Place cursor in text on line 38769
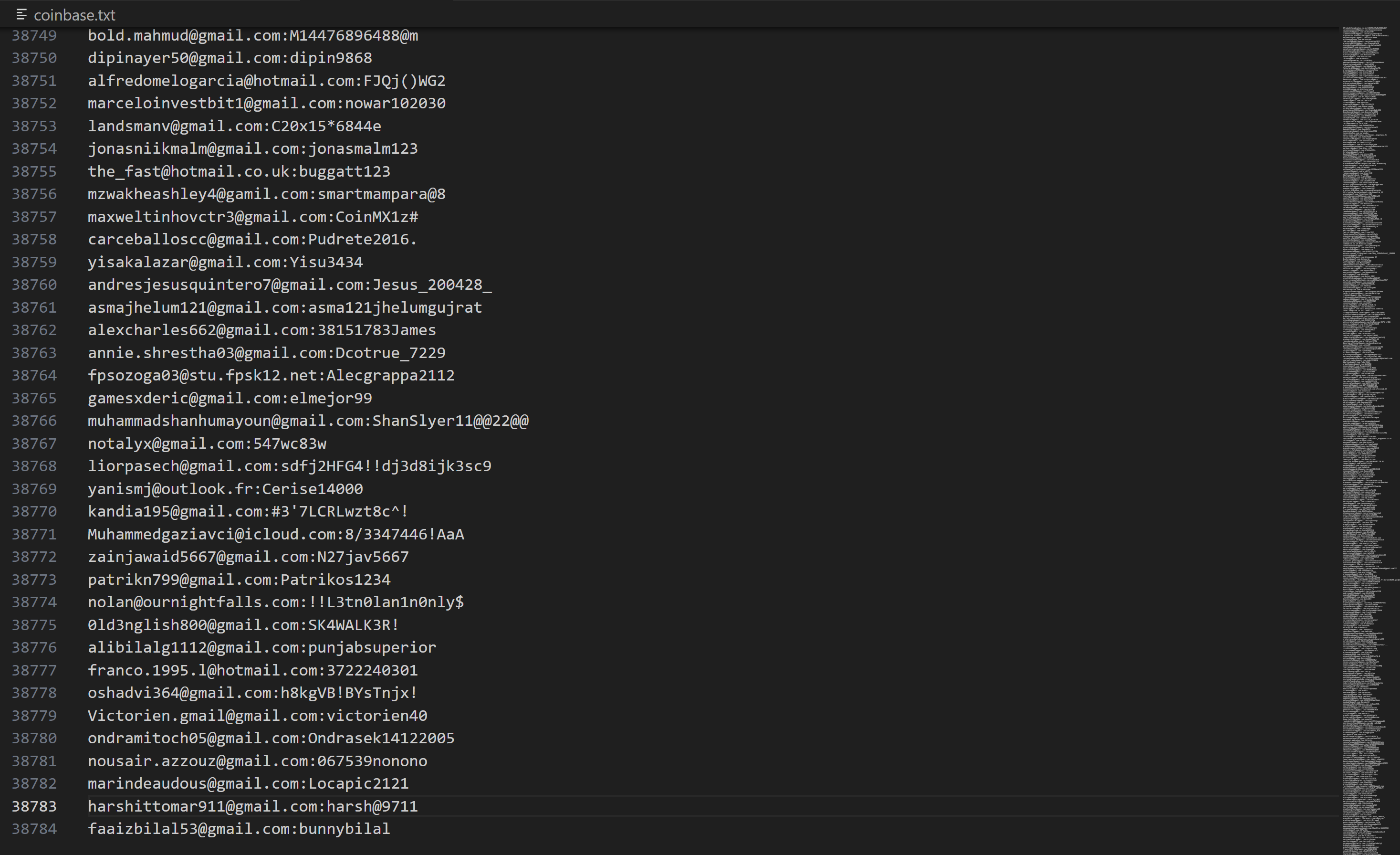1400x855 pixels. tap(225, 488)
